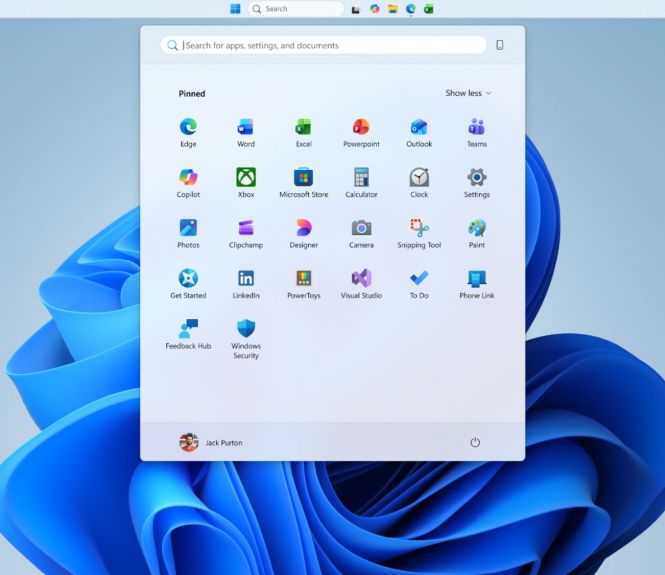665x575 pixels.
Task: Click the Windows Start button on taskbar
Action: click(235, 8)
